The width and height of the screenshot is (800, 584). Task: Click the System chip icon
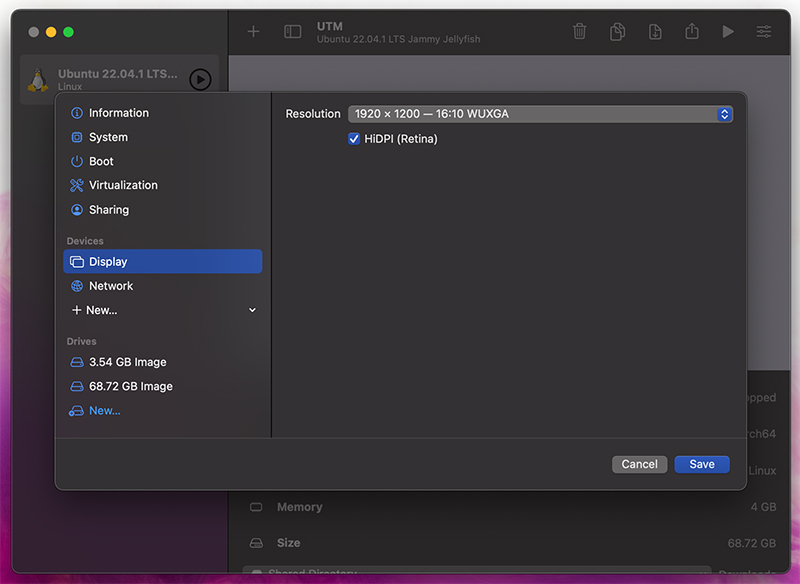[x=77, y=137]
